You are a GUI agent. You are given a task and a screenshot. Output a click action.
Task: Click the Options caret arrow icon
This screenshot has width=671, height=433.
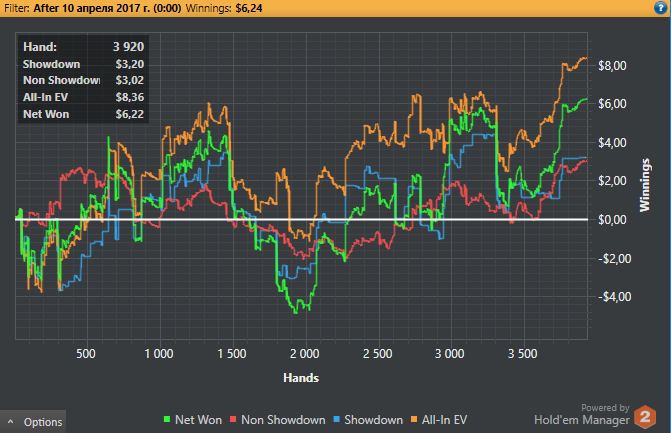pos(11,422)
